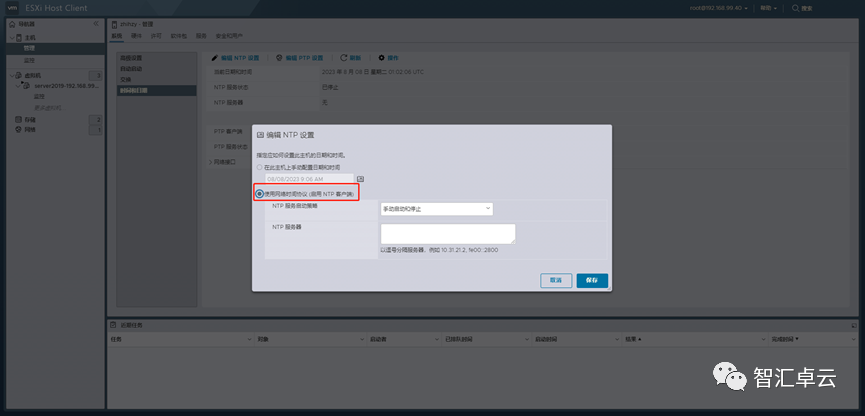Click the server2019 VM icon
The image size is (865, 416).
point(26,86)
